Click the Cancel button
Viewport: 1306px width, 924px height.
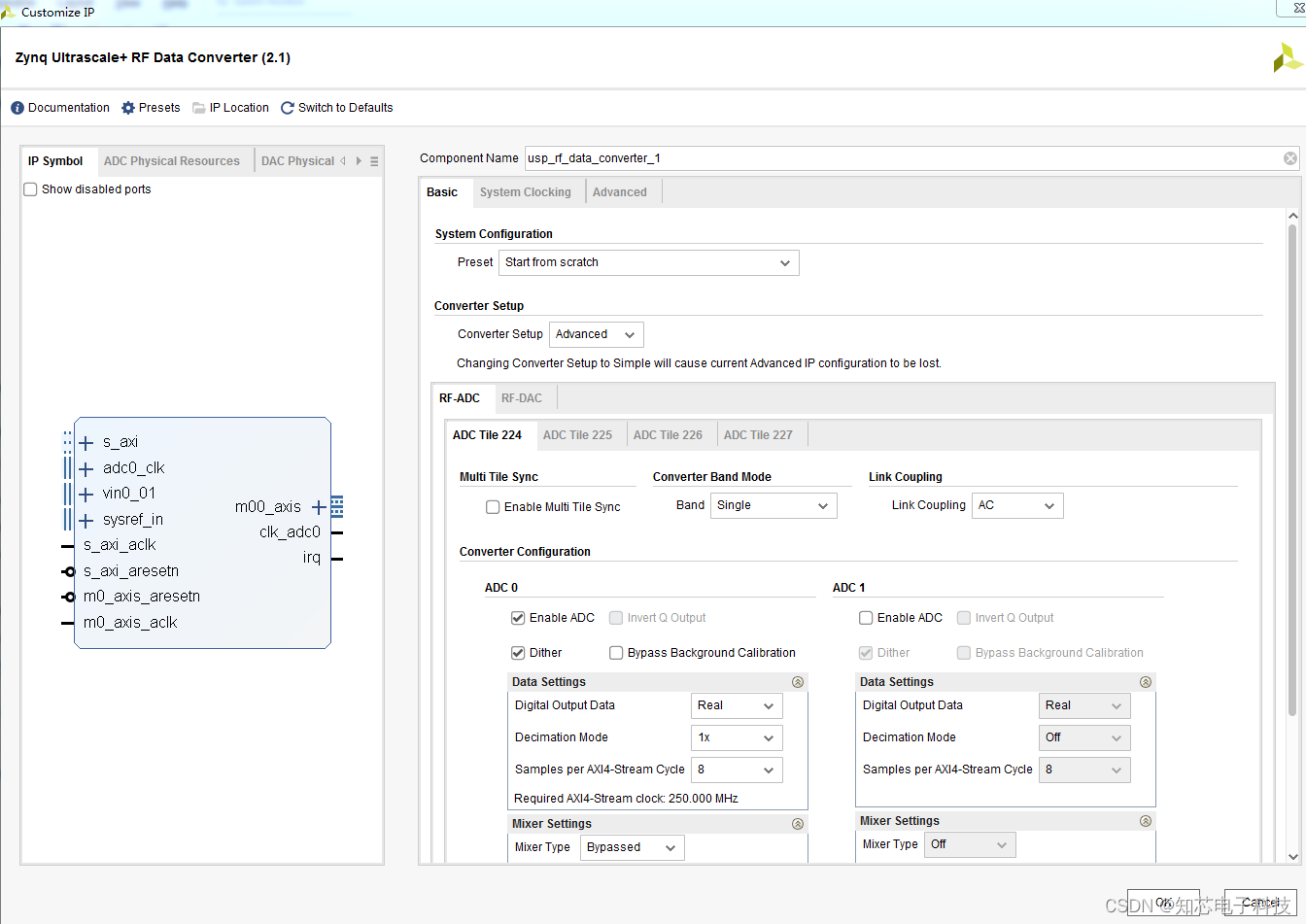[x=1260, y=903]
